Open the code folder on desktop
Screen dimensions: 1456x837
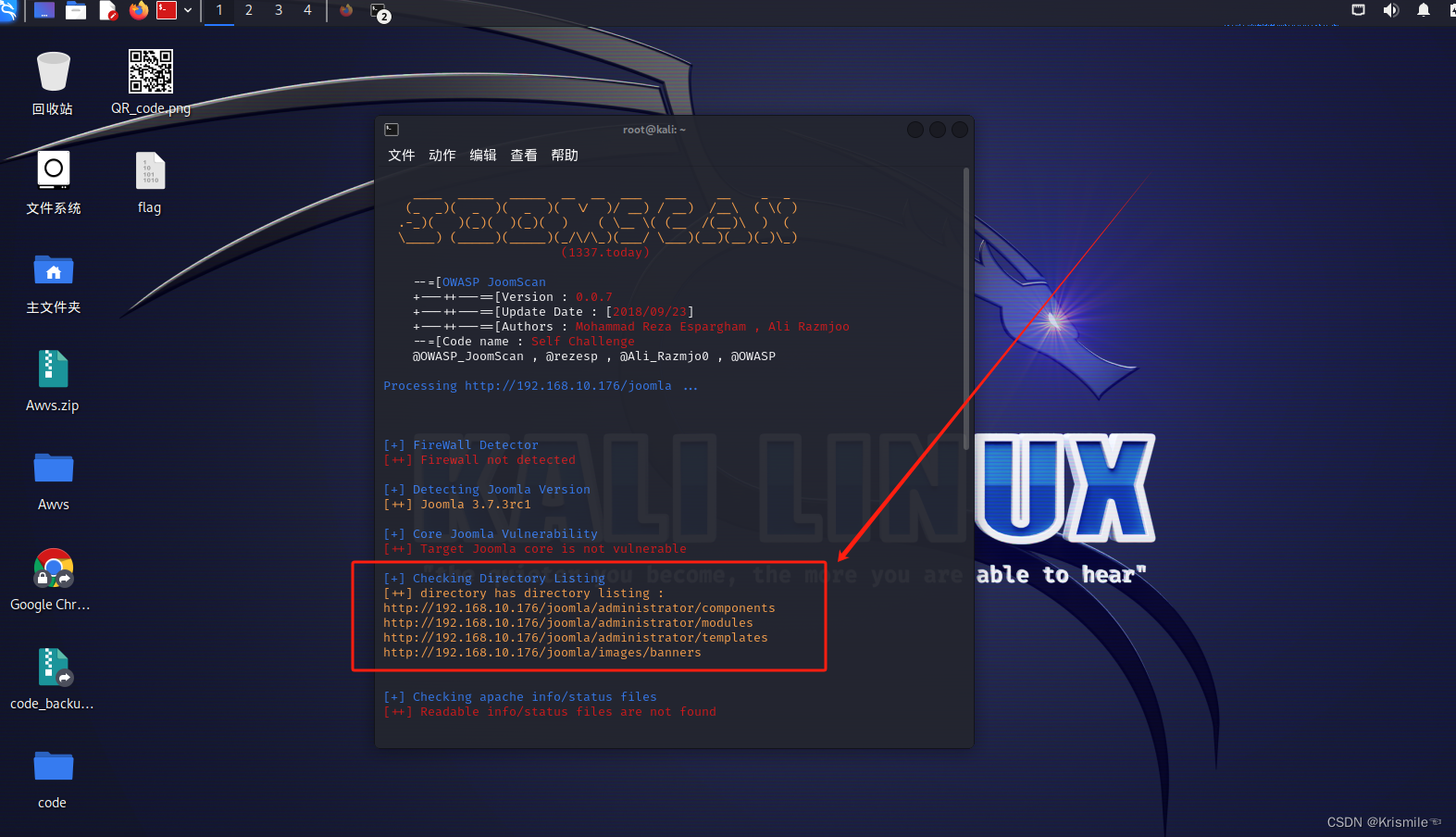pos(53,779)
